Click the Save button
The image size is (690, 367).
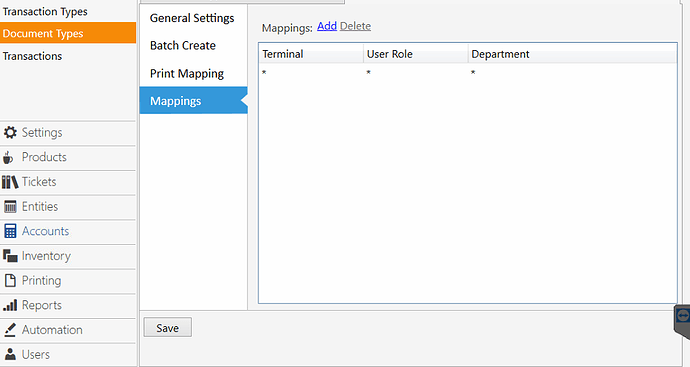168,327
